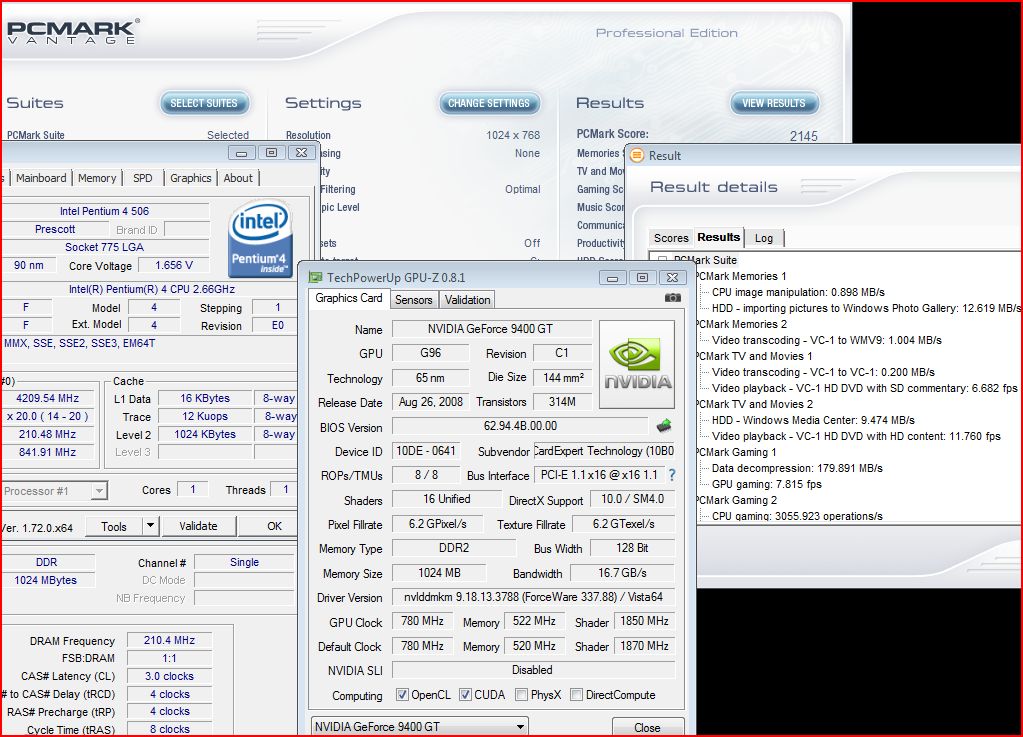1023x737 pixels.
Task: Enable the DirectCompute checkbox
Action: 576,695
